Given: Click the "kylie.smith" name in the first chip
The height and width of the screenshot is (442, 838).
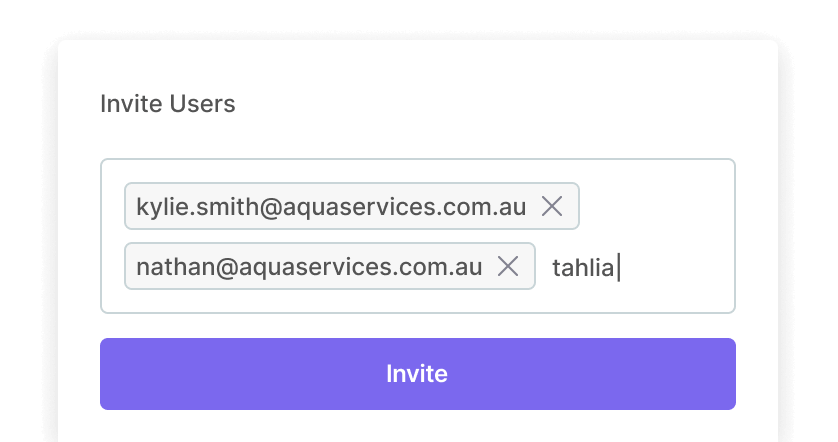Looking at the screenshot, I should pyautogui.click(x=185, y=207).
